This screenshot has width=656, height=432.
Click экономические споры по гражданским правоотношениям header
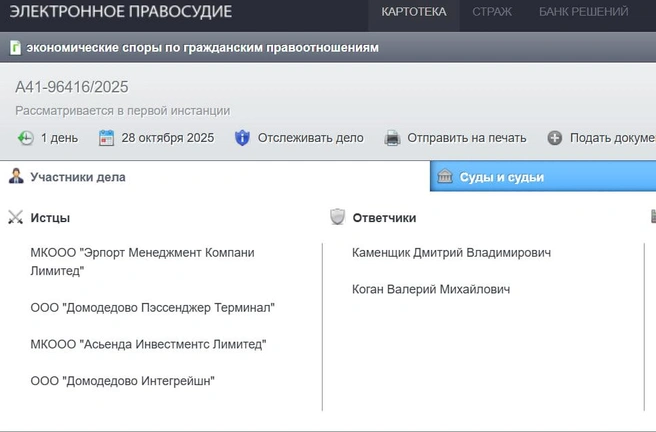click(203, 48)
